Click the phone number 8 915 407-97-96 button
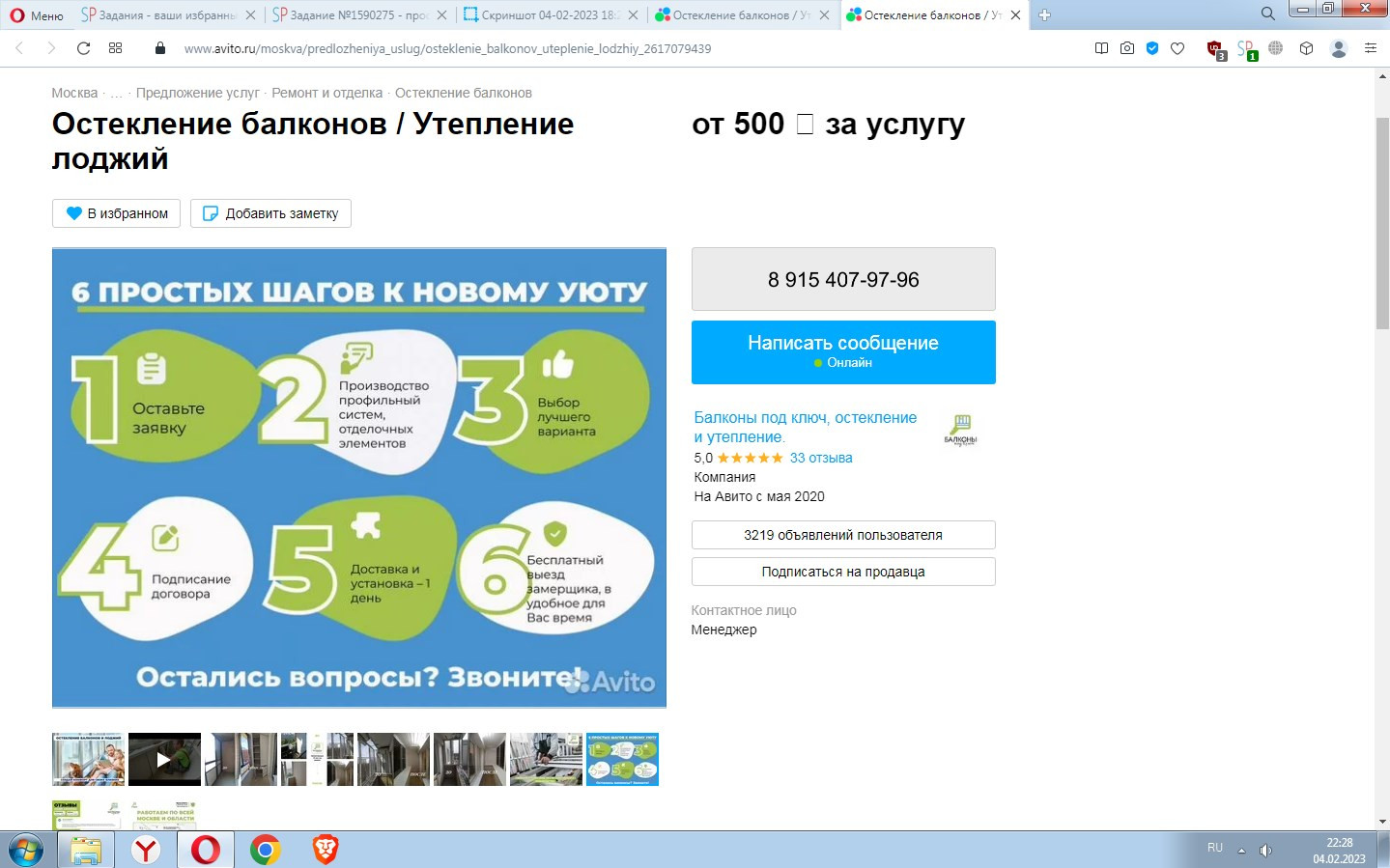This screenshot has height=868, width=1390. point(843,279)
